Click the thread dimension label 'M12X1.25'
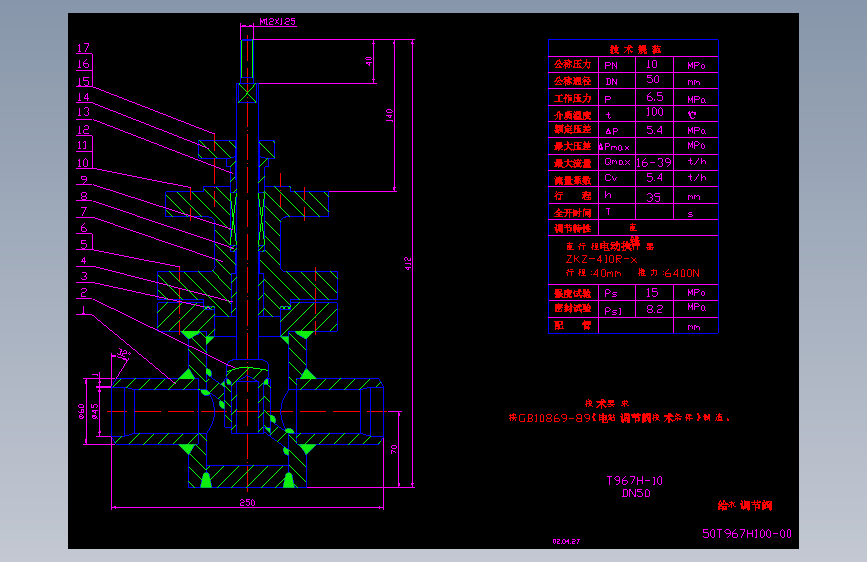The image size is (867, 562). (278, 22)
